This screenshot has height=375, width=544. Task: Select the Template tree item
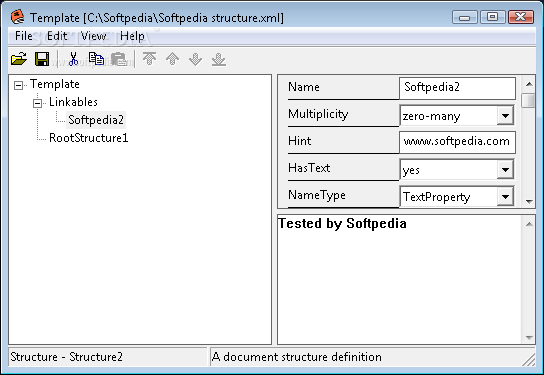tap(55, 84)
